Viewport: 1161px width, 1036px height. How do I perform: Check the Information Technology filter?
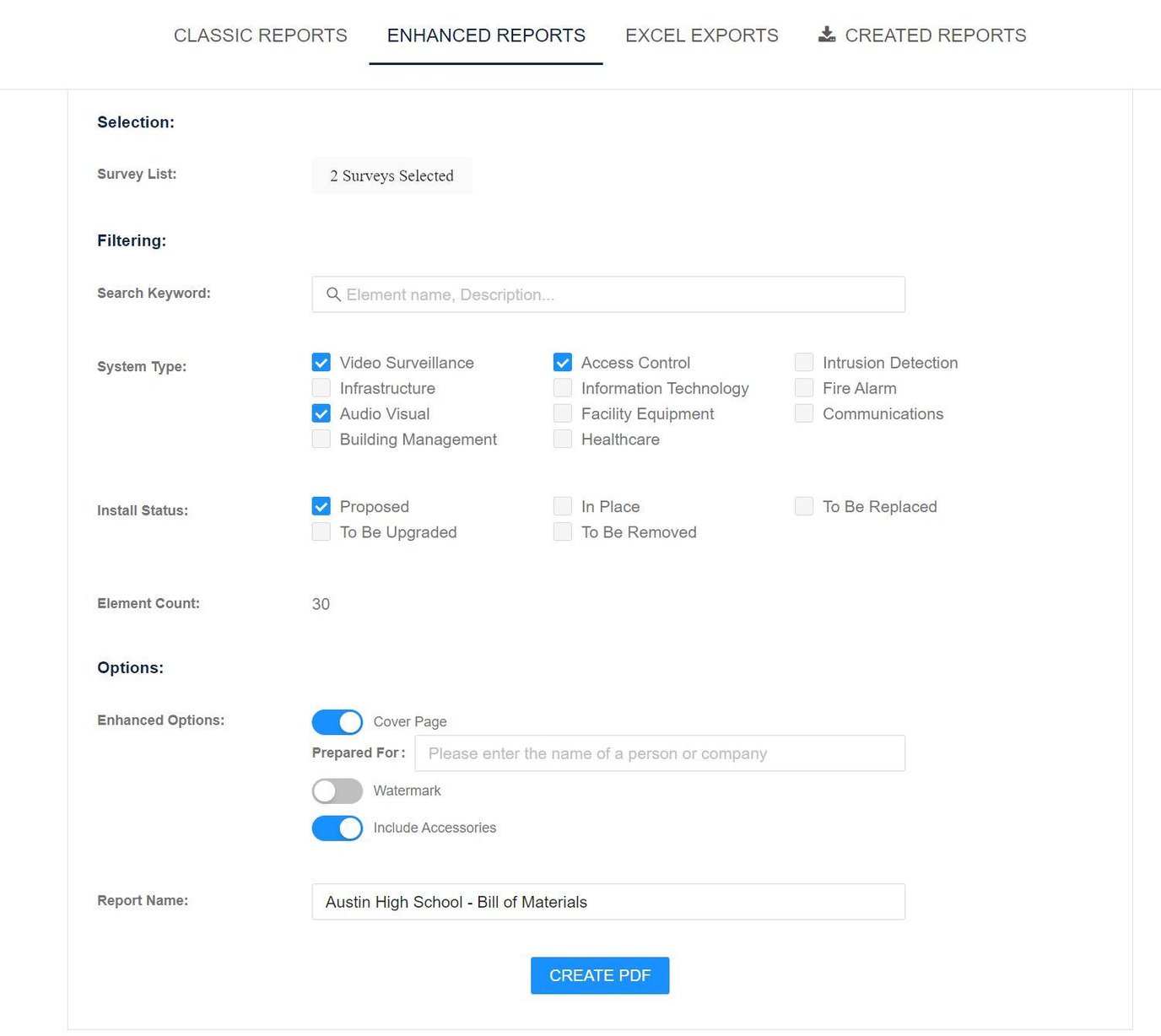pos(563,388)
